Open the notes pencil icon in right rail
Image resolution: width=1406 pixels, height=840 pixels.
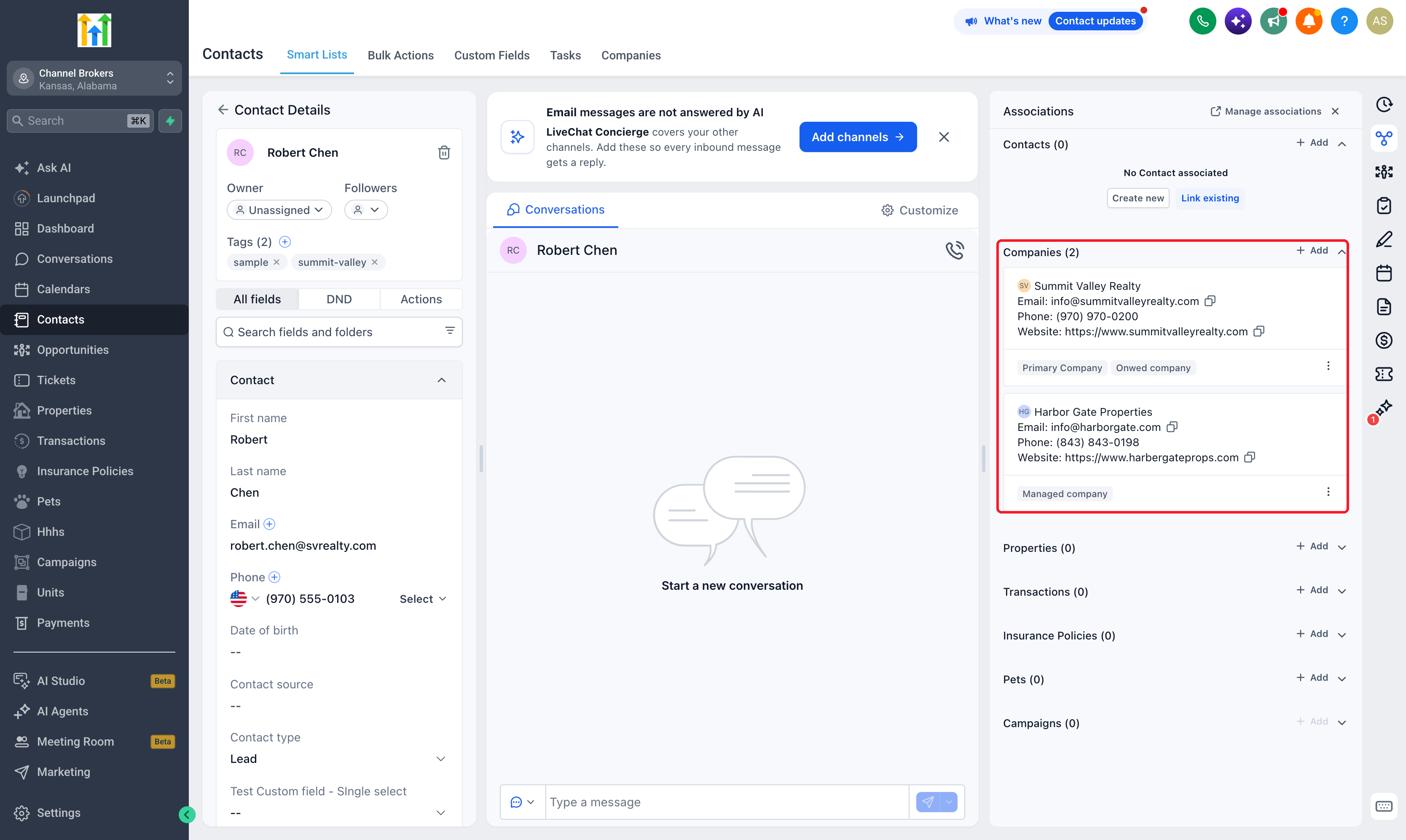point(1384,239)
